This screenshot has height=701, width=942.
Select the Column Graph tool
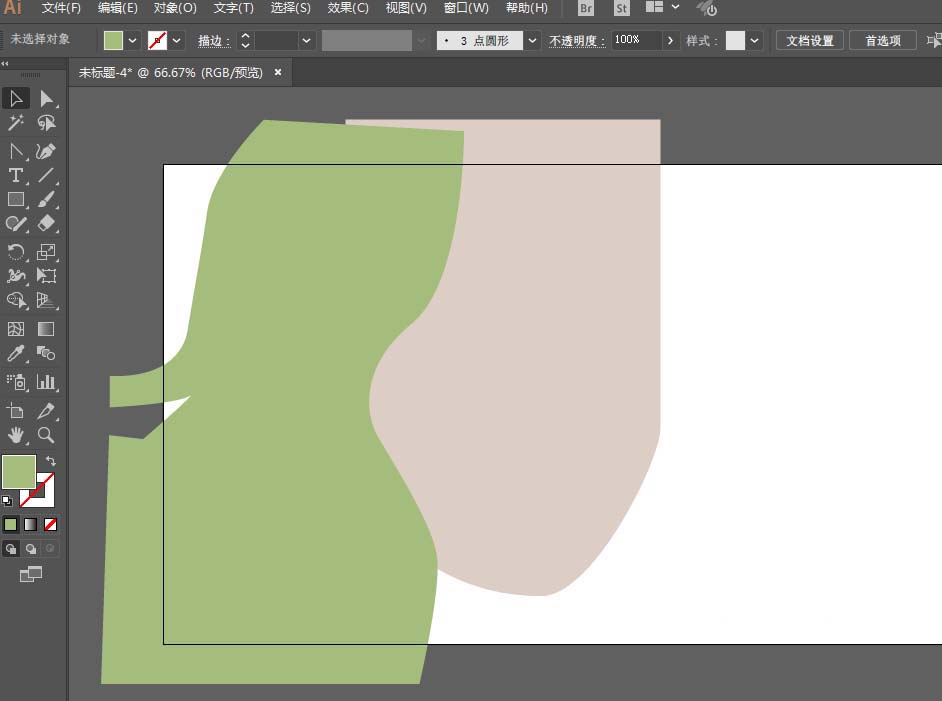[x=46, y=381]
